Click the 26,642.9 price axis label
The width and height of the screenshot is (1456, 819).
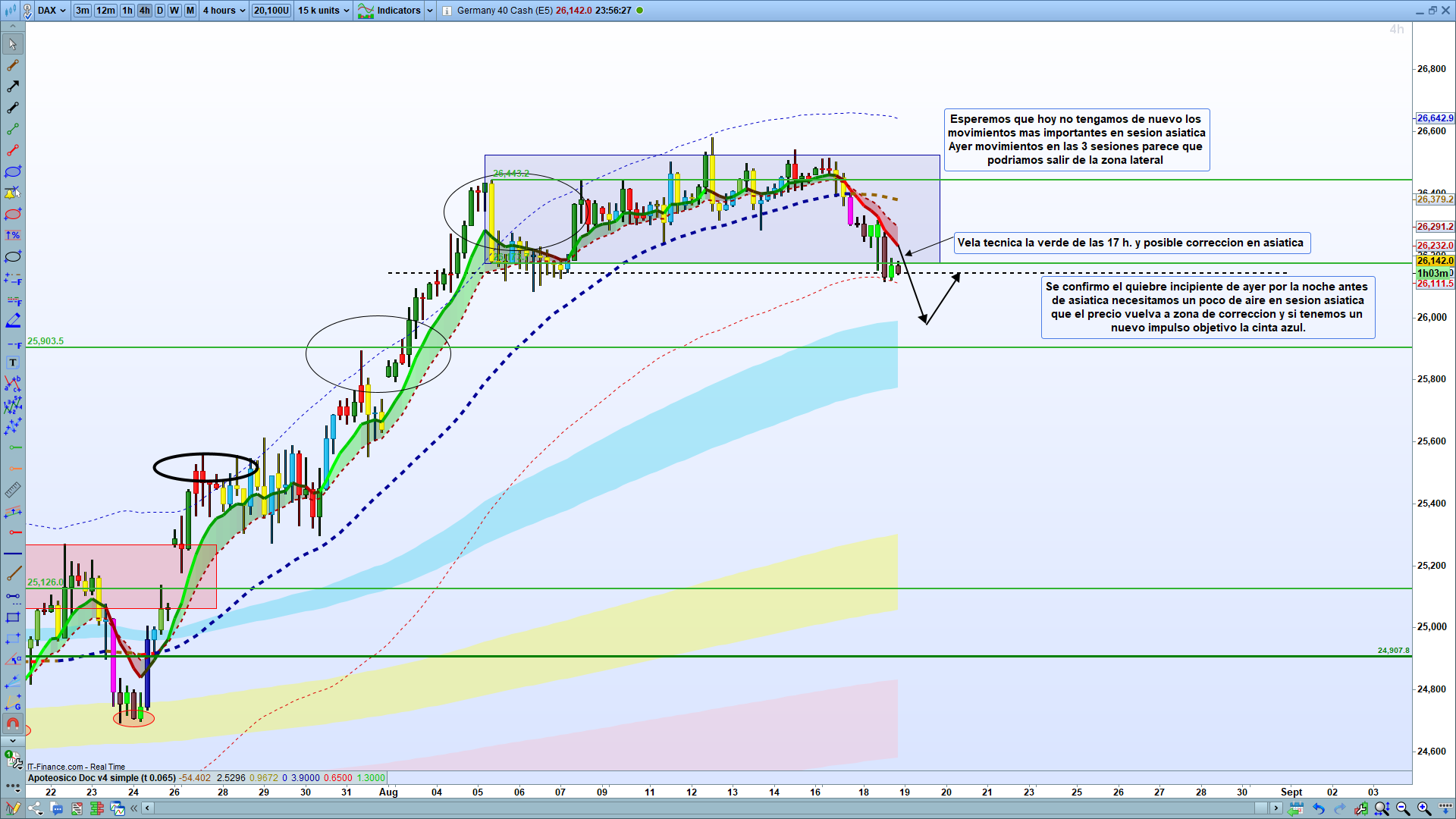tap(1435, 118)
